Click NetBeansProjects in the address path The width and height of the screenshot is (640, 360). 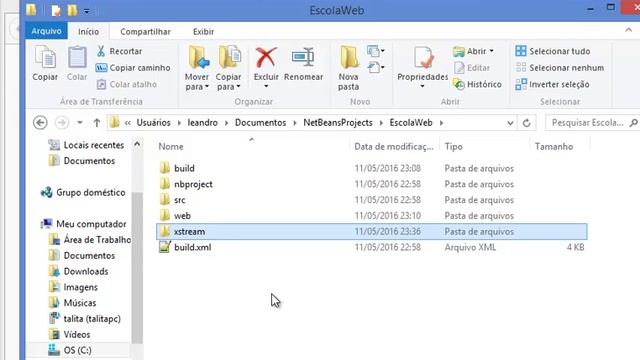[338, 122]
